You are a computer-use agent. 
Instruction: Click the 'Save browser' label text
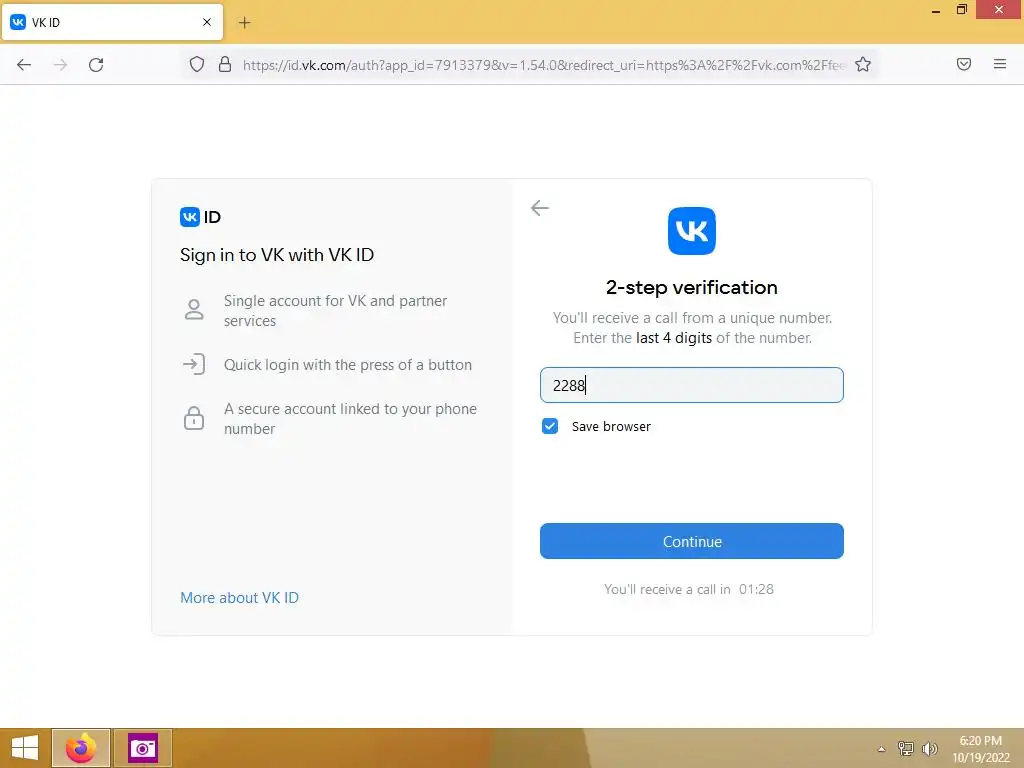(x=611, y=426)
